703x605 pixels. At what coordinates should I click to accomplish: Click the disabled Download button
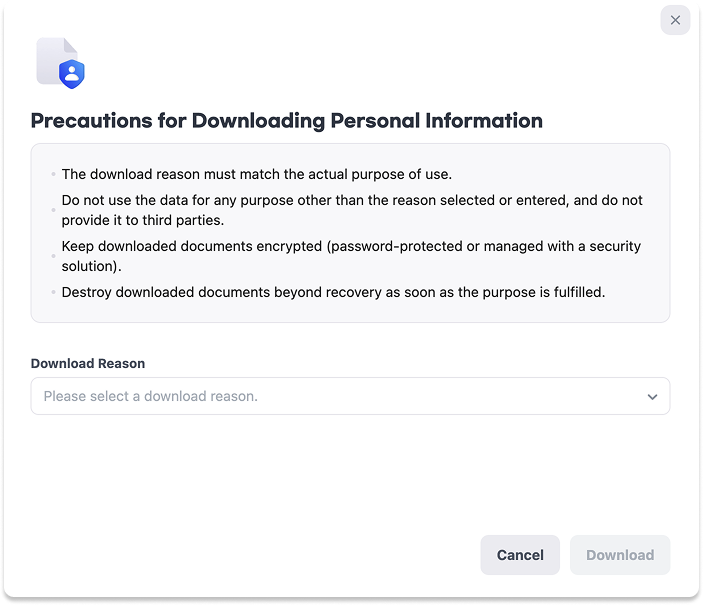620,555
